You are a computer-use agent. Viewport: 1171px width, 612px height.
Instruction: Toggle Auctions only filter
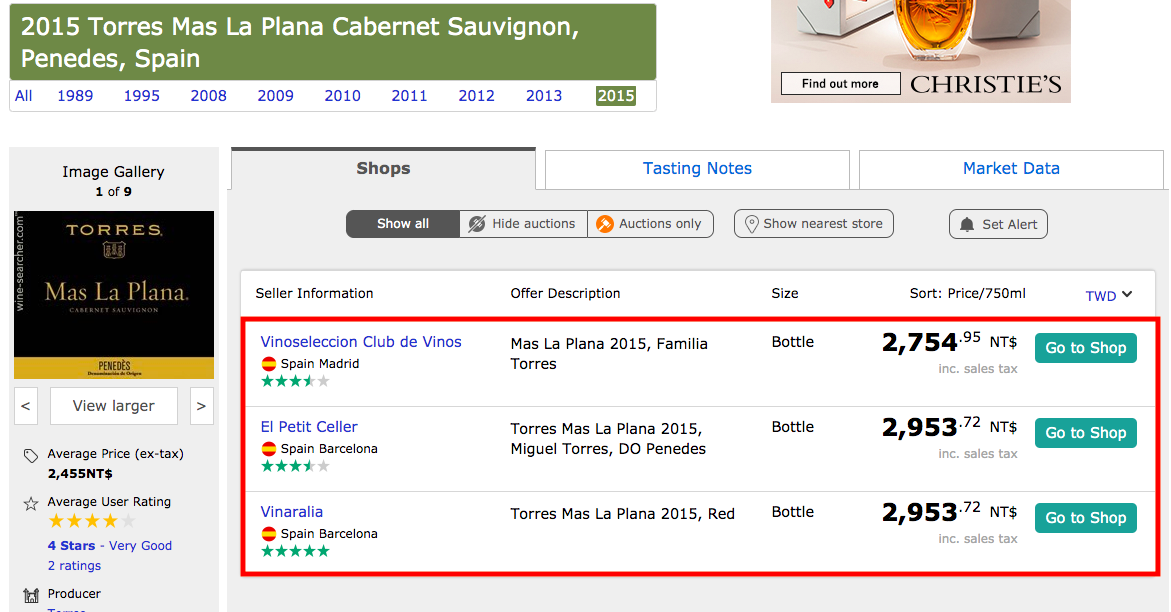coord(650,224)
